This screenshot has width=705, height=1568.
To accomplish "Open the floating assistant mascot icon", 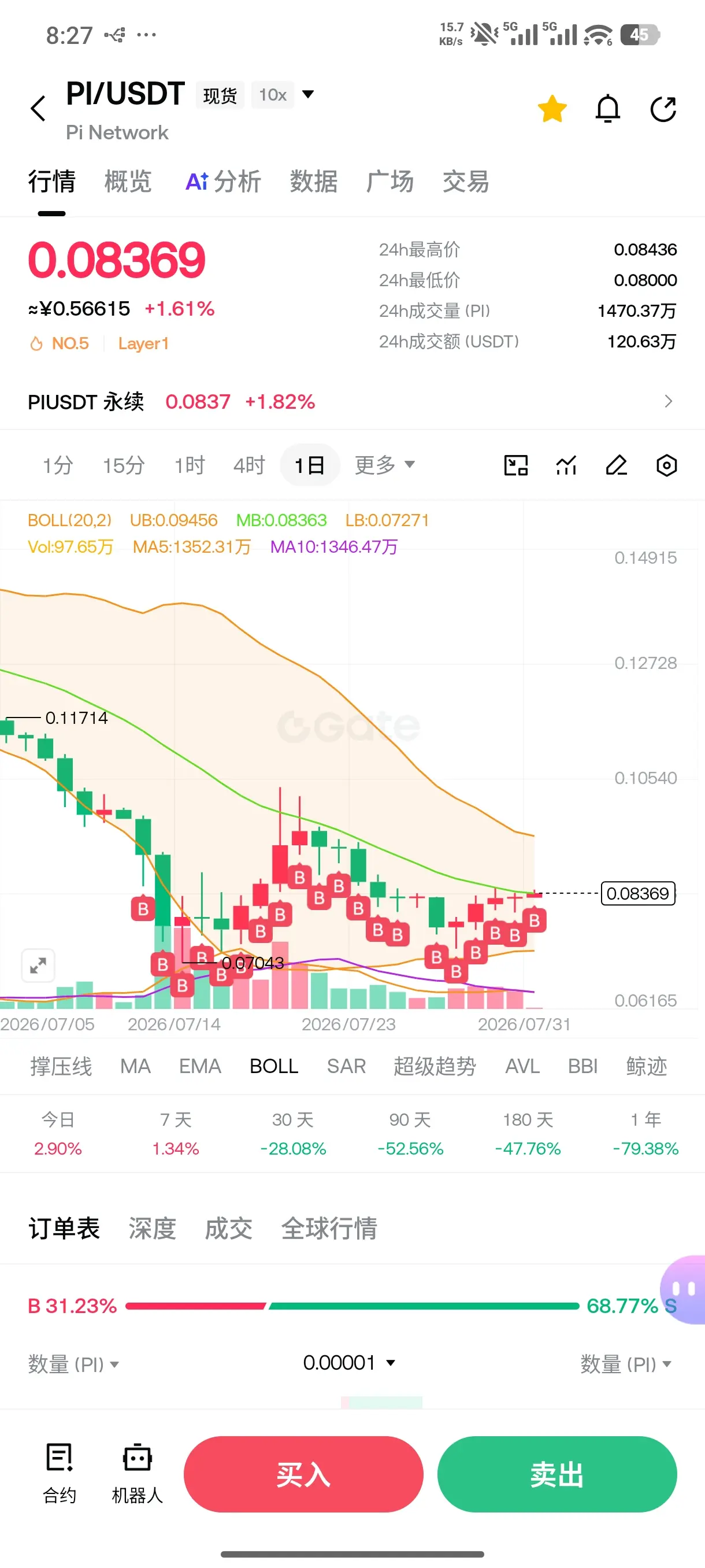I will point(684,1289).
